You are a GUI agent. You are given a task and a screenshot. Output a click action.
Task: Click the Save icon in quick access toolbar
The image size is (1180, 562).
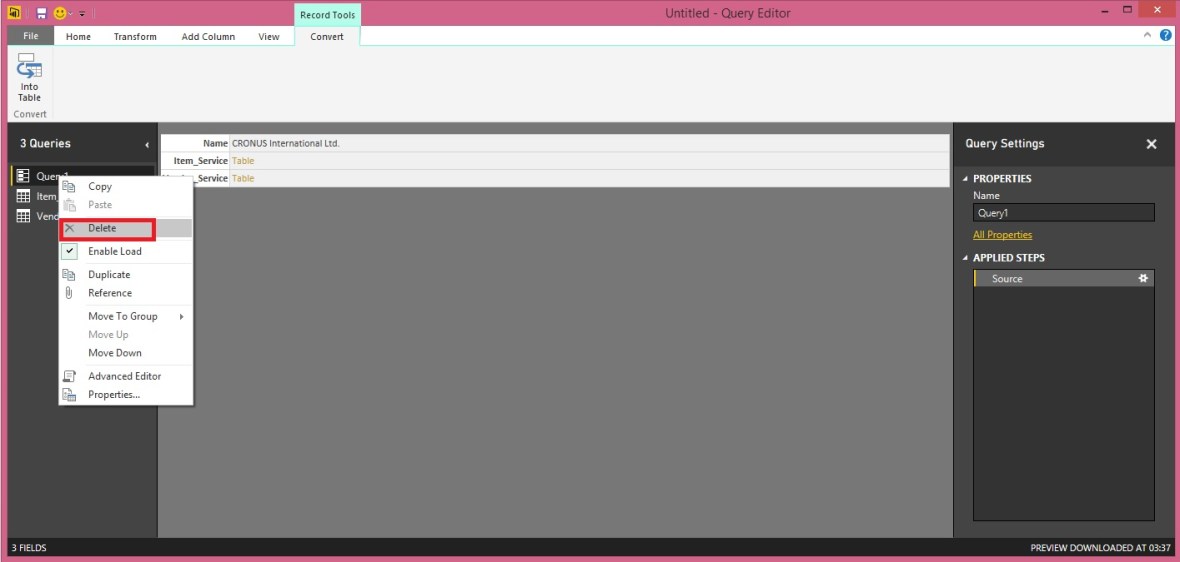(41, 14)
